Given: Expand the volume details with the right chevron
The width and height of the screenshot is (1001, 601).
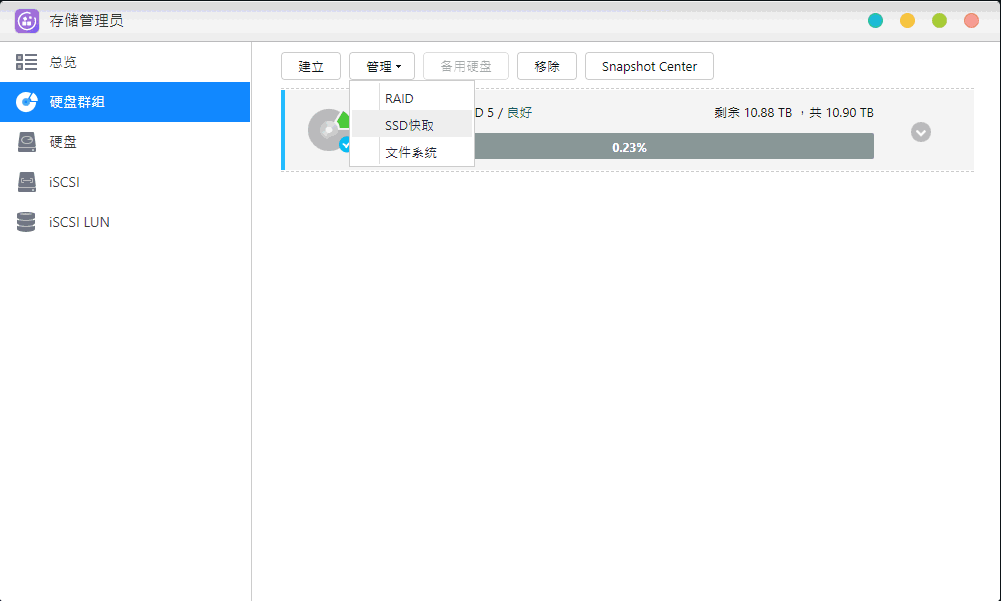Looking at the screenshot, I should (x=920, y=131).
